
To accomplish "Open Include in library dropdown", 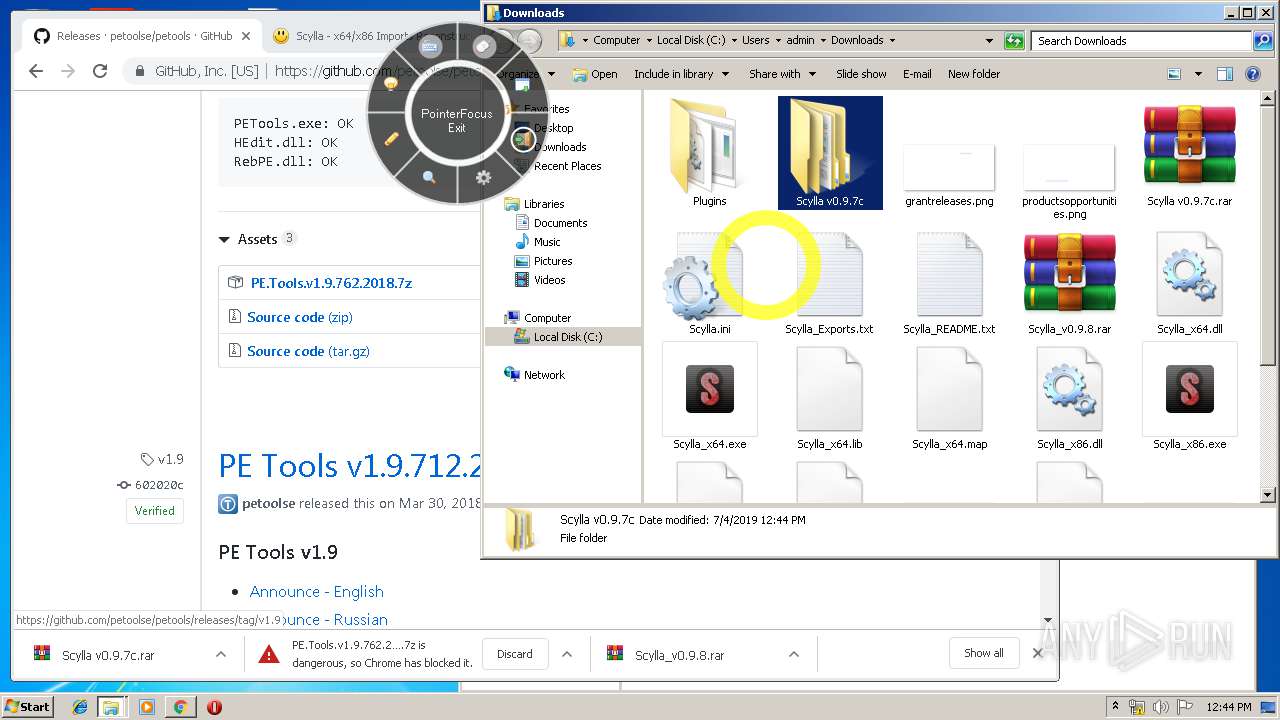I will [x=682, y=74].
